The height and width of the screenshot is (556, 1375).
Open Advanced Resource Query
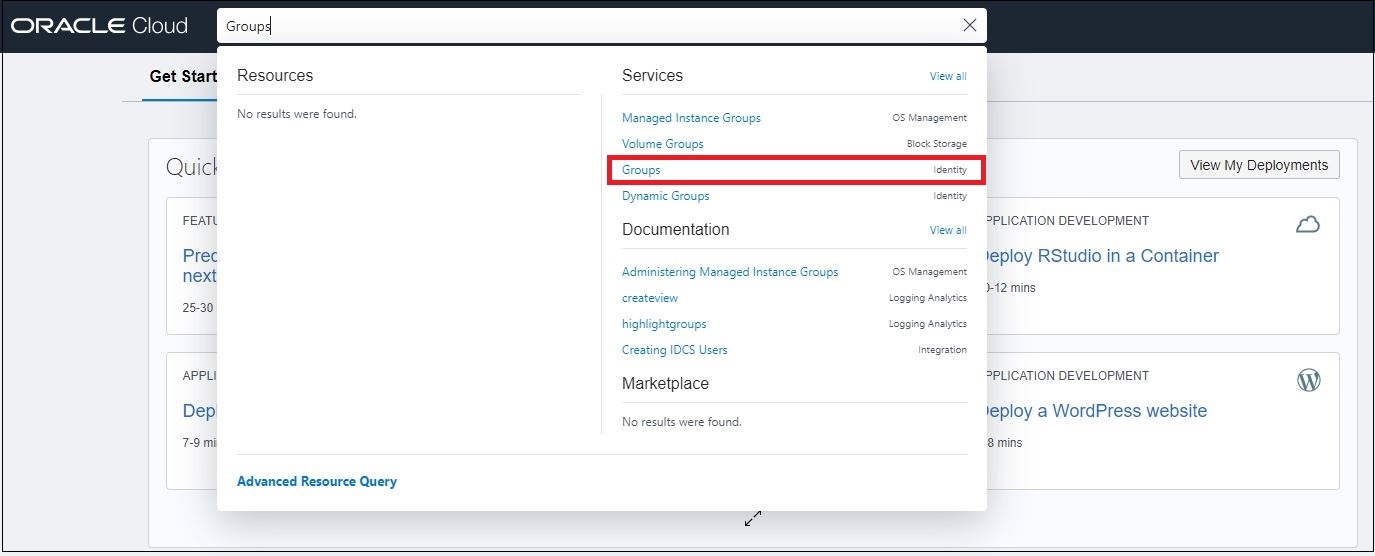pyautogui.click(x=316, y=482)
